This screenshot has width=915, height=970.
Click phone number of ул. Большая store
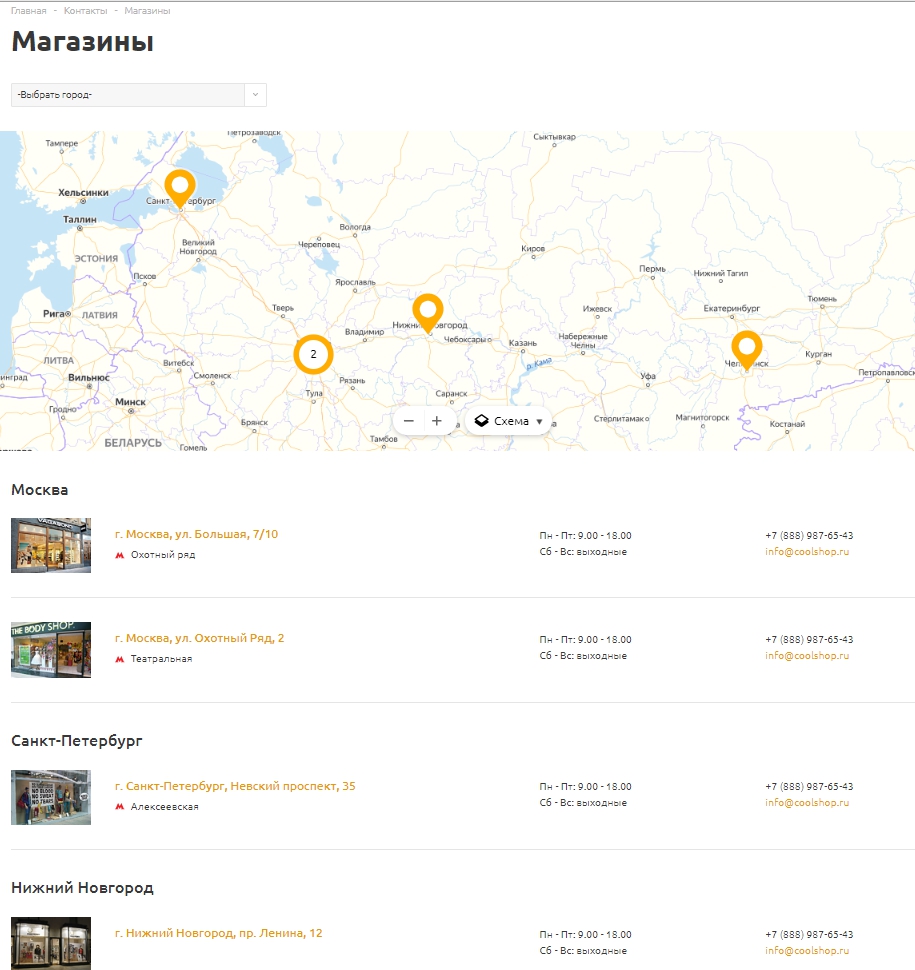click(x=809, y=535)
